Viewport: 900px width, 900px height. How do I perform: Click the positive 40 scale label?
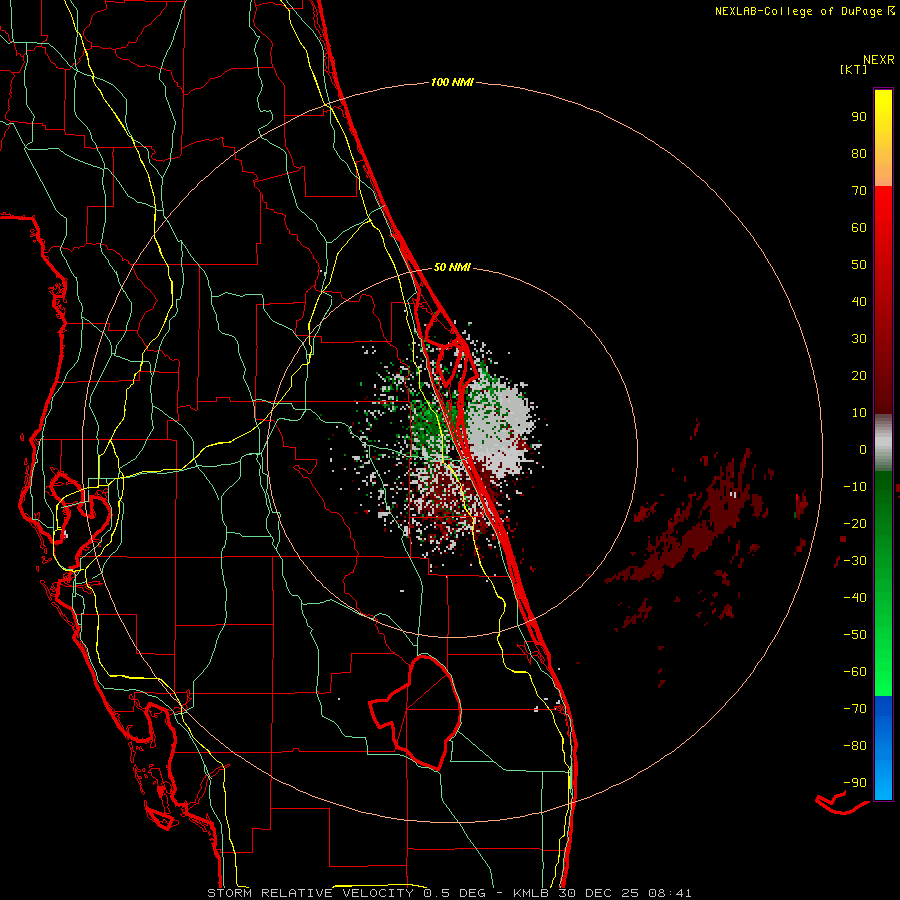pyautogui.click(x=859, y=302)
